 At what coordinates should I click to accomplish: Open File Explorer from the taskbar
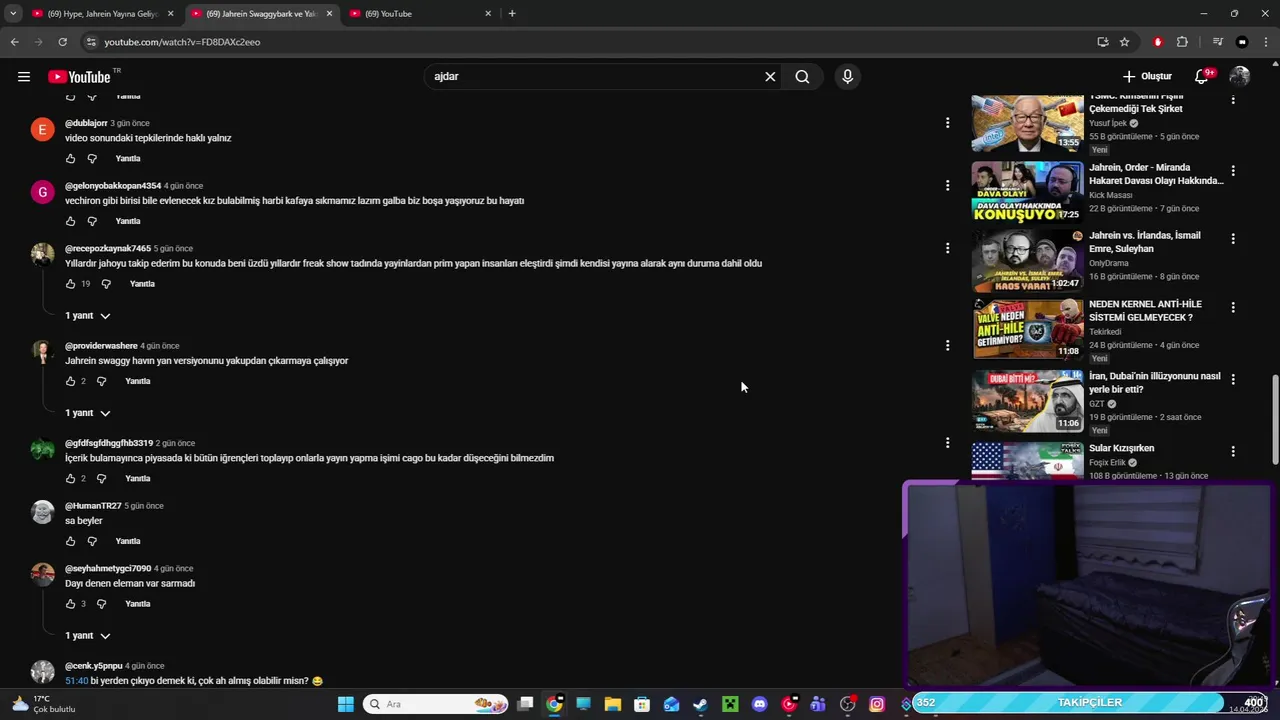613,704
